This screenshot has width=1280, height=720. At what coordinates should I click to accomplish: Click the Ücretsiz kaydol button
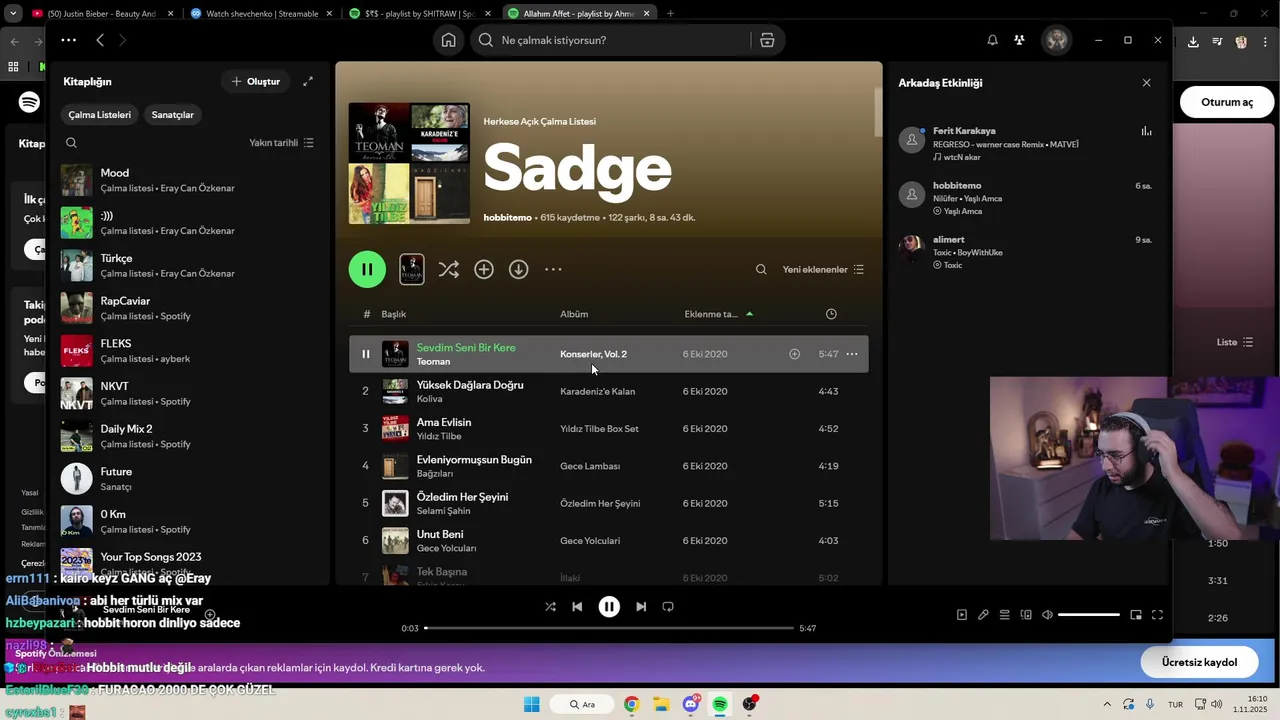tap(1199, 662)
